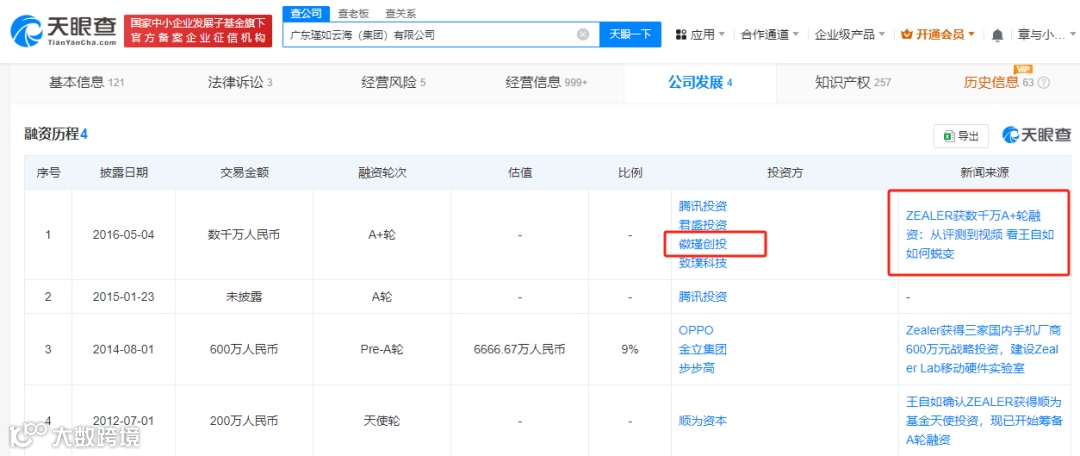Switch to 经营信息 tab
This screenshot has height=456, width=1080.
tap(546, 83)
